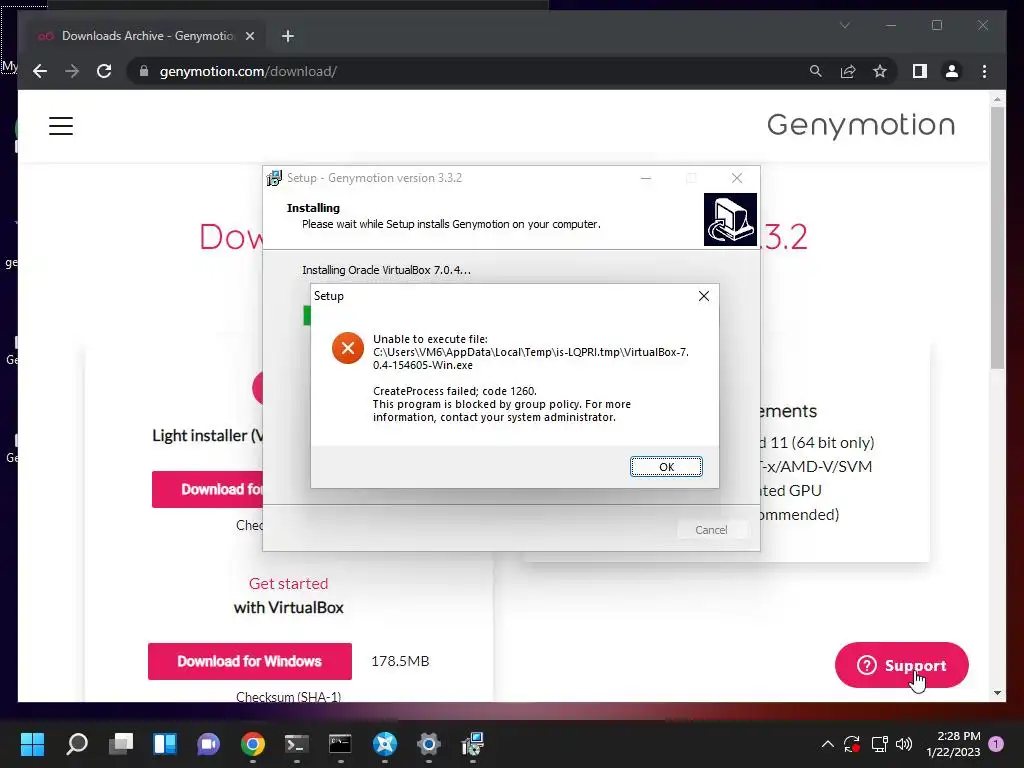Image resolution: width=1024 pixels, height=768 pixels.
Task: Close the Genymotion Setup installer window
Action: click(x=737, y=178)
